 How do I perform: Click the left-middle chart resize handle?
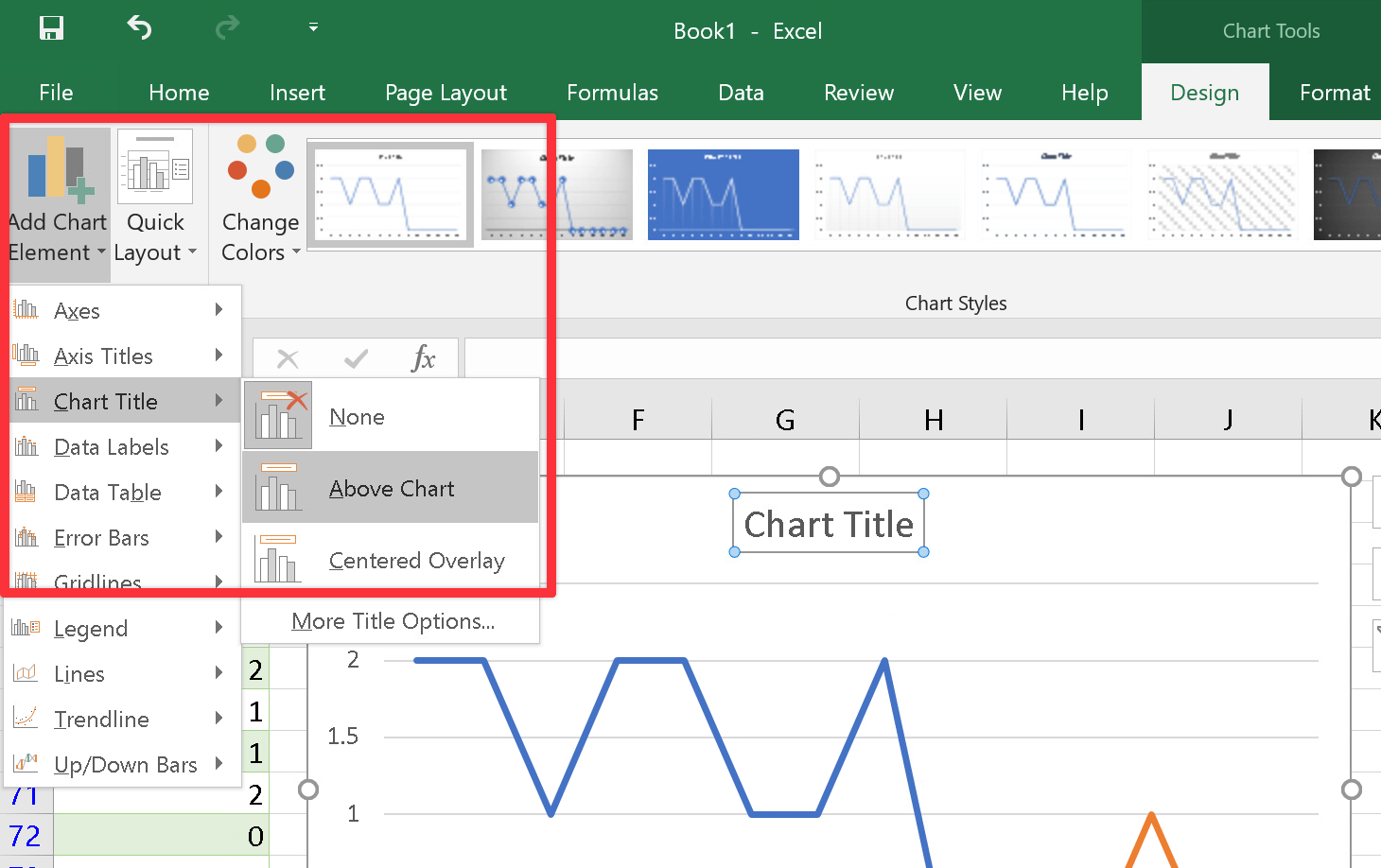click(308, 790)
